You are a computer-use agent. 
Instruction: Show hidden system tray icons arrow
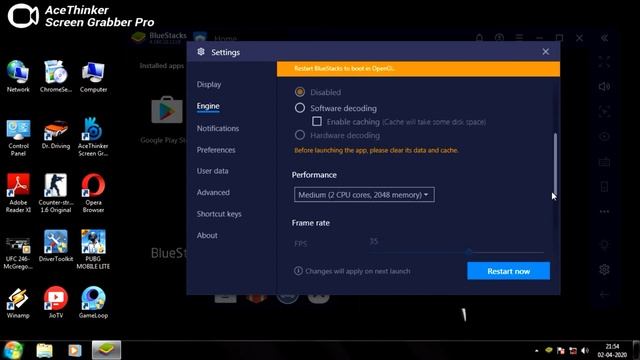pos(536,351)
